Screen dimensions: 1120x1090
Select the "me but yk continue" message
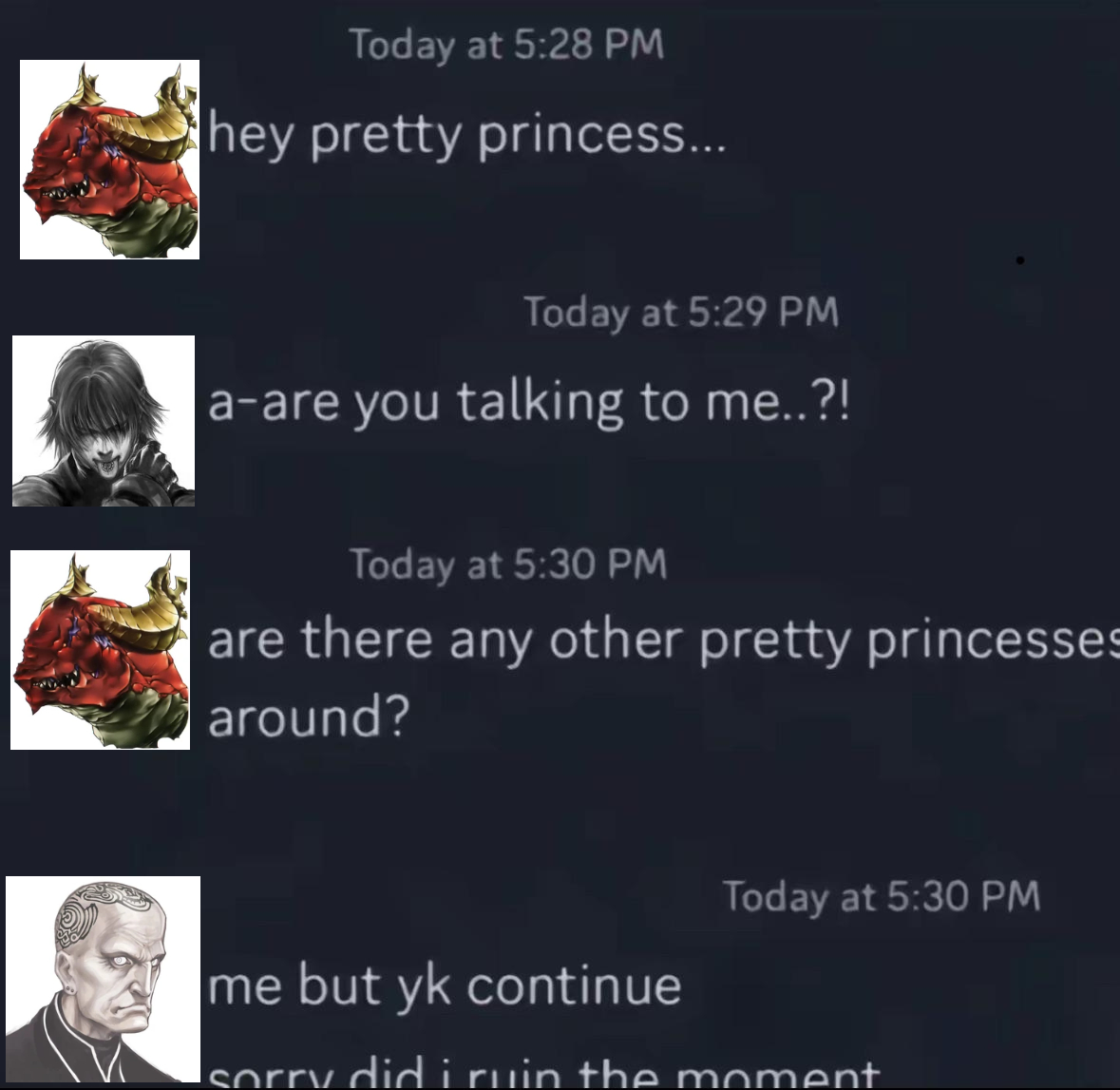(445, 985)
